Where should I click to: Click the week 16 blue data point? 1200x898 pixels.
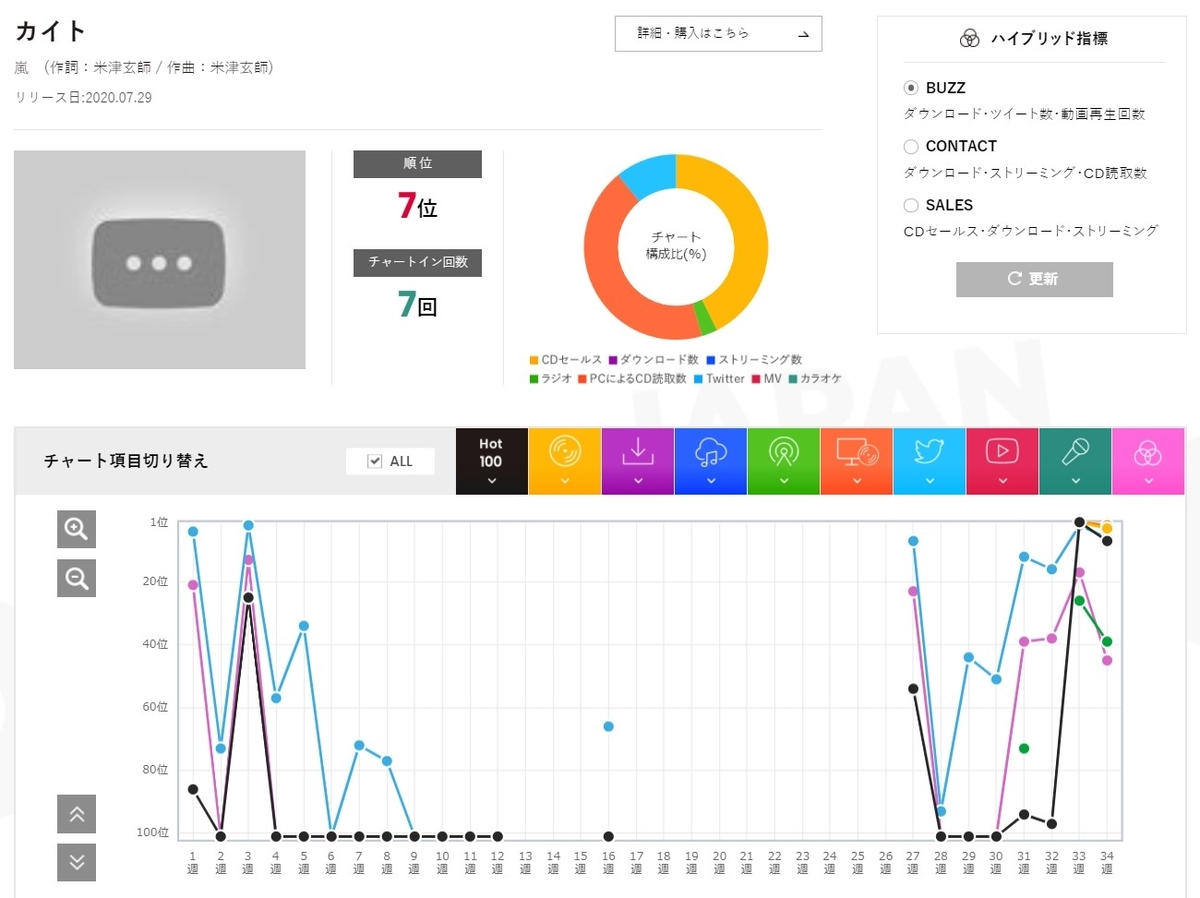[608, 726]
